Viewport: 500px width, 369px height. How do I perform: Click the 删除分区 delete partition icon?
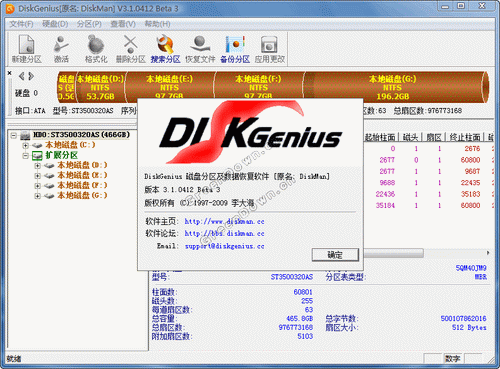point(131,49)
